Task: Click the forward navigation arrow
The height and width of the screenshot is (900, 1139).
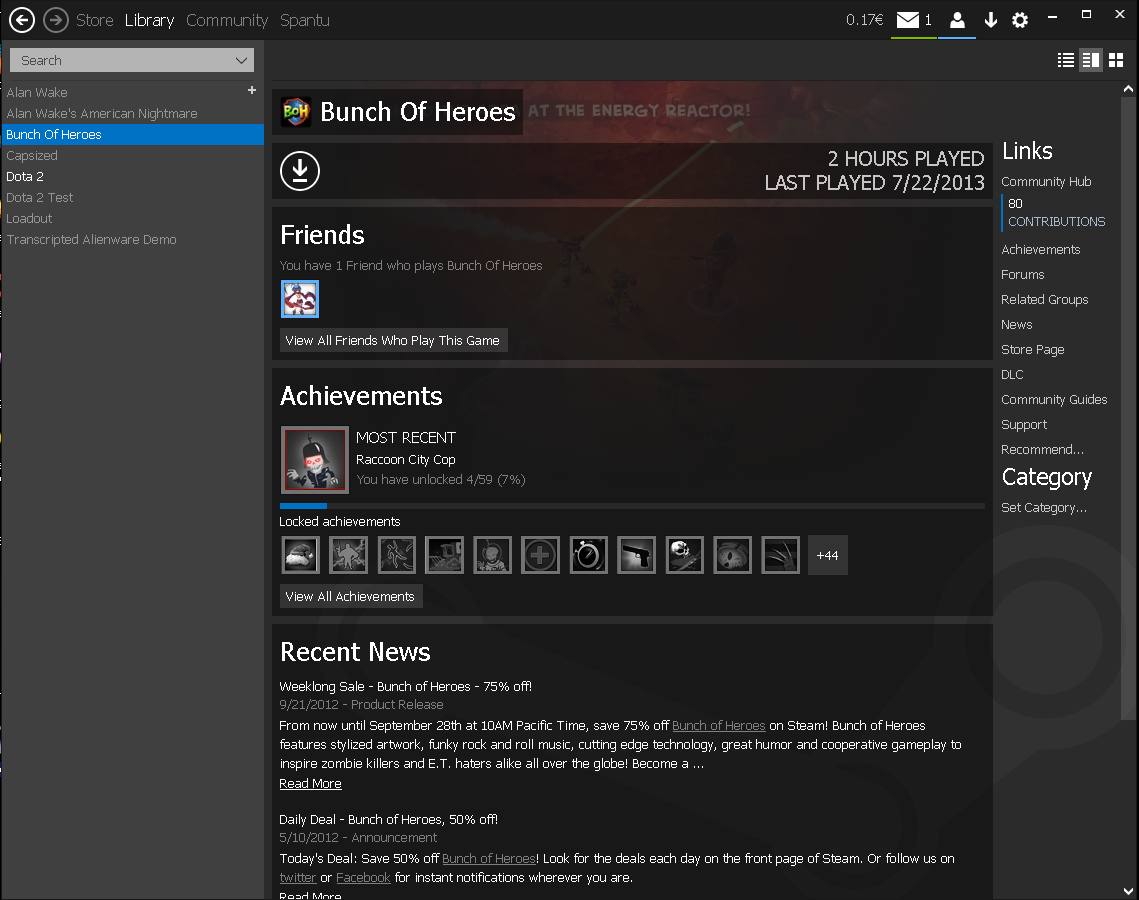Action: (x=56, y=20)
